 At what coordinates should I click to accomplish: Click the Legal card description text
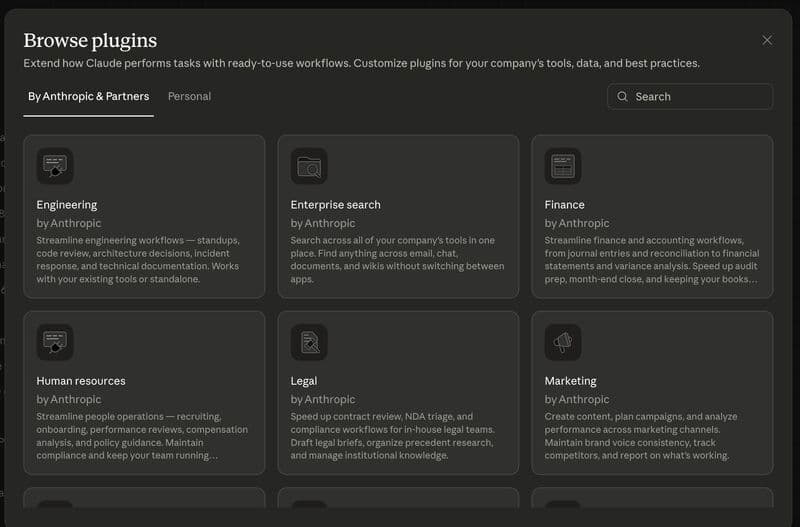397,436
